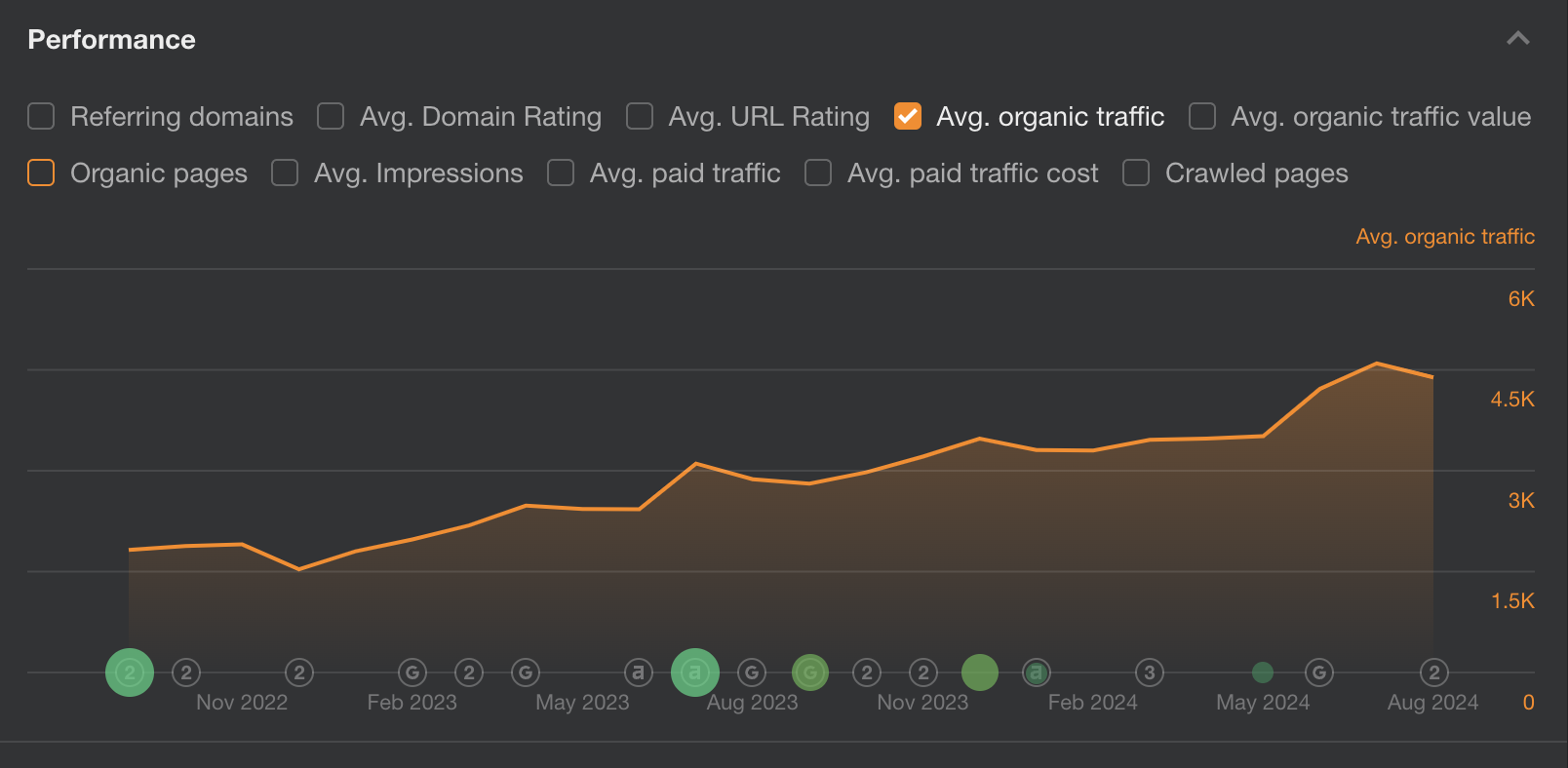1568x768 pixels.
Task: Enable Avg. organic traffic value checkbox
Action: pos(1202,117)
